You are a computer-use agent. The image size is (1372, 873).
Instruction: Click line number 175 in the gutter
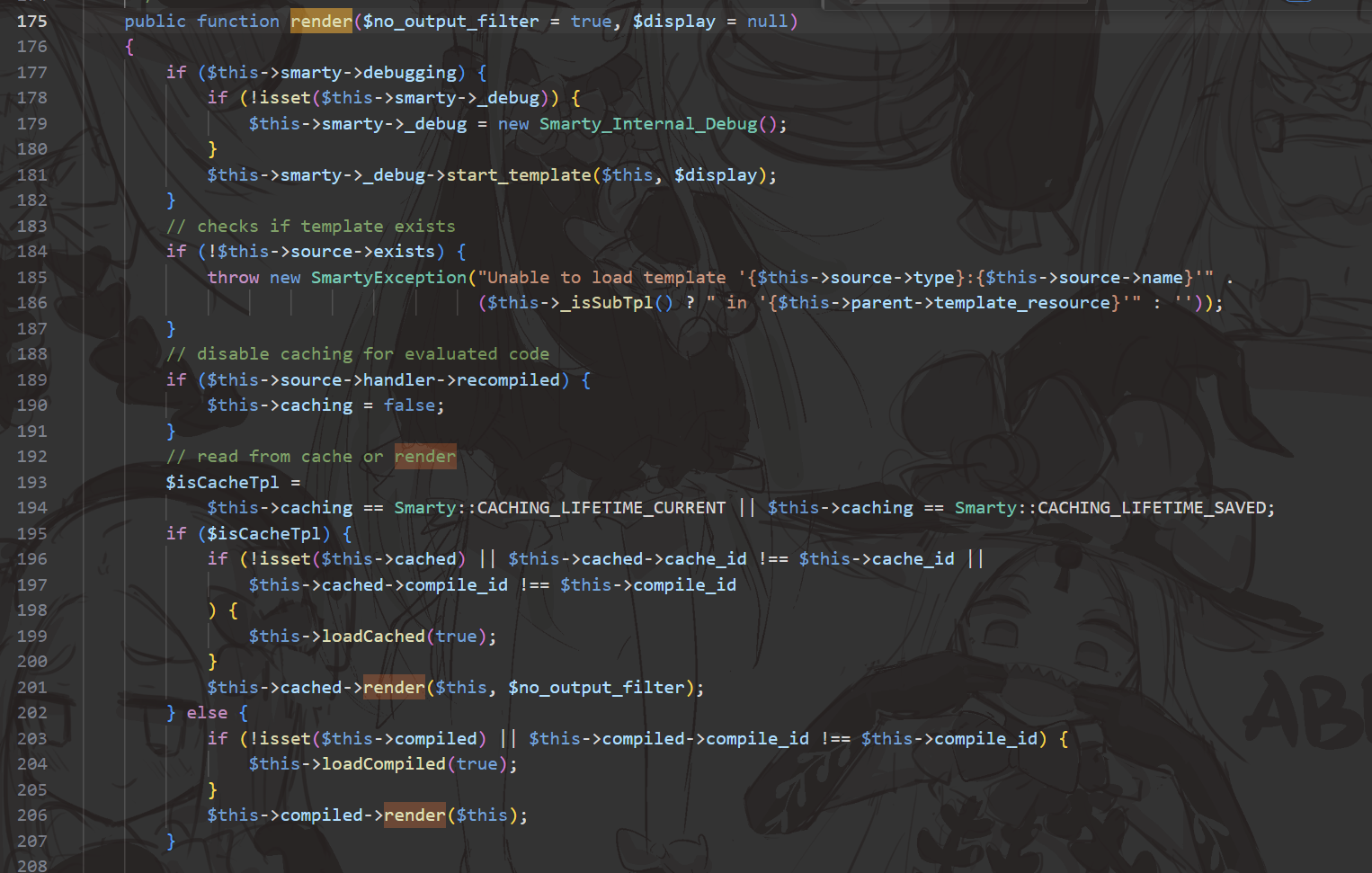[x=31, y=21]
